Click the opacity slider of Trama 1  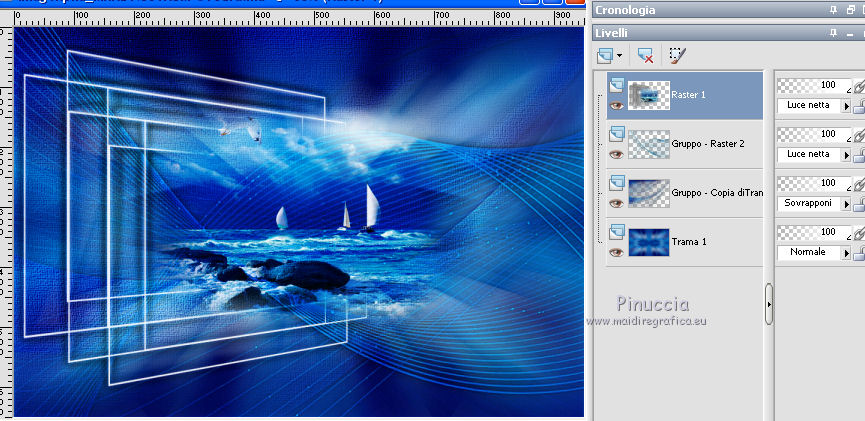point(814,233)
